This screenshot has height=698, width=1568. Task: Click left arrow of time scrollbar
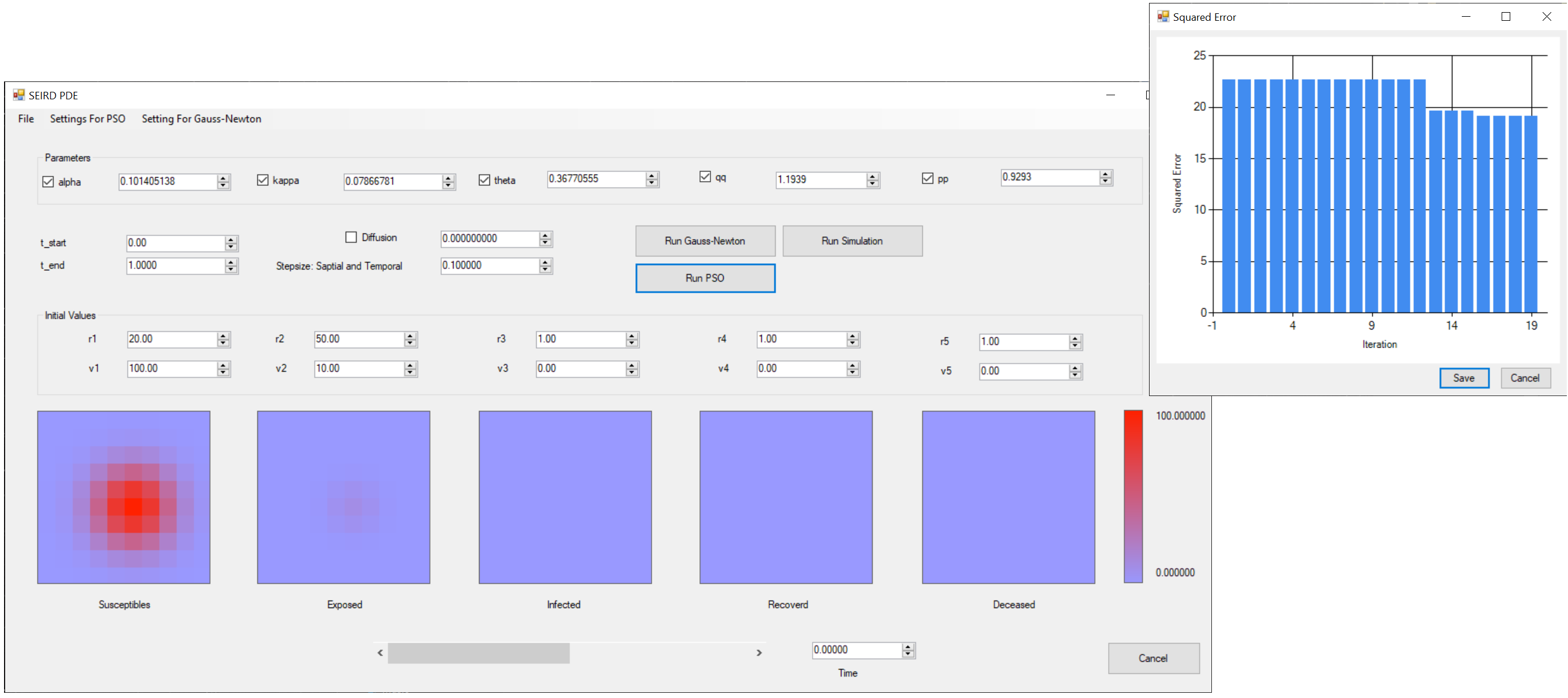380,652
